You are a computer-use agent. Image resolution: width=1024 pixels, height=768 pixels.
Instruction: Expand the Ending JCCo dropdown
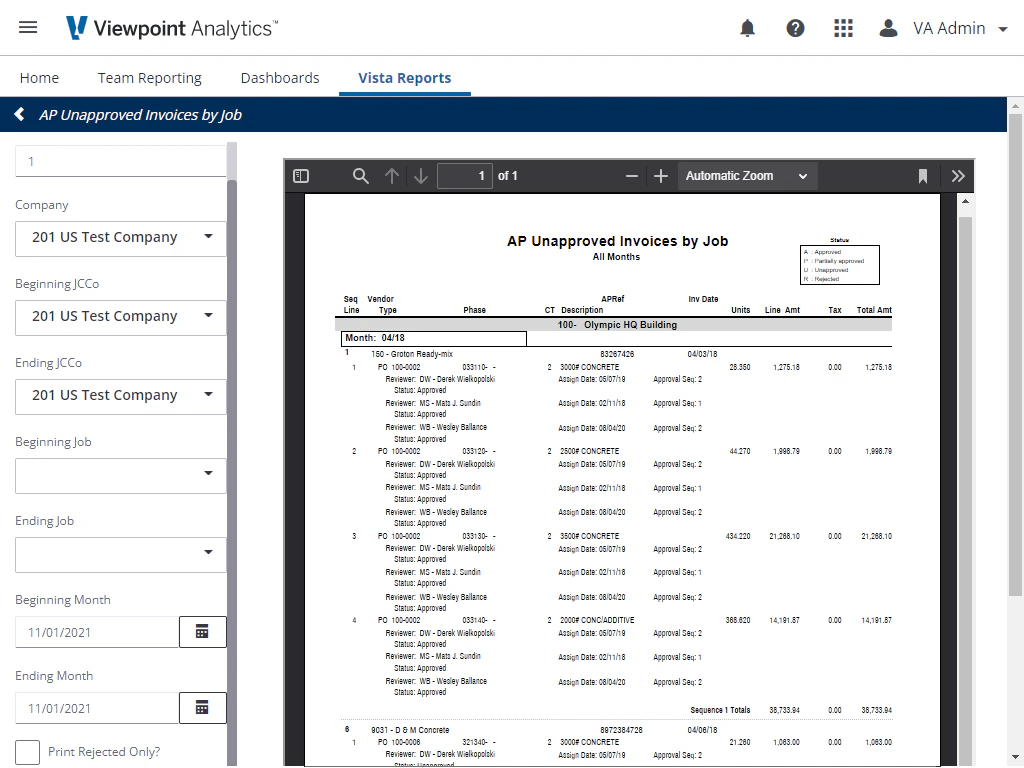coord(121,396)
